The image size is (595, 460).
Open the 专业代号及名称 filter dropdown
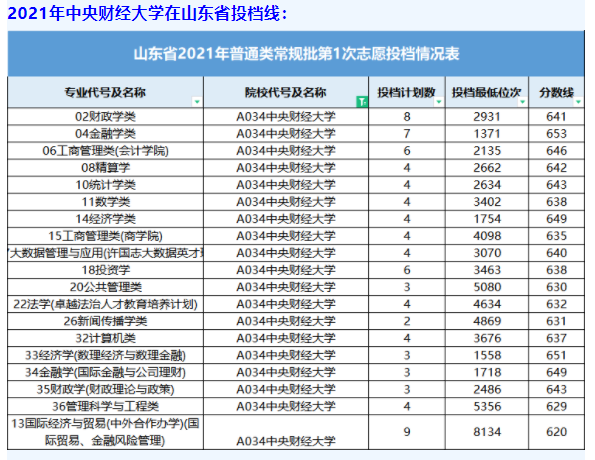[x=197, y=101]
